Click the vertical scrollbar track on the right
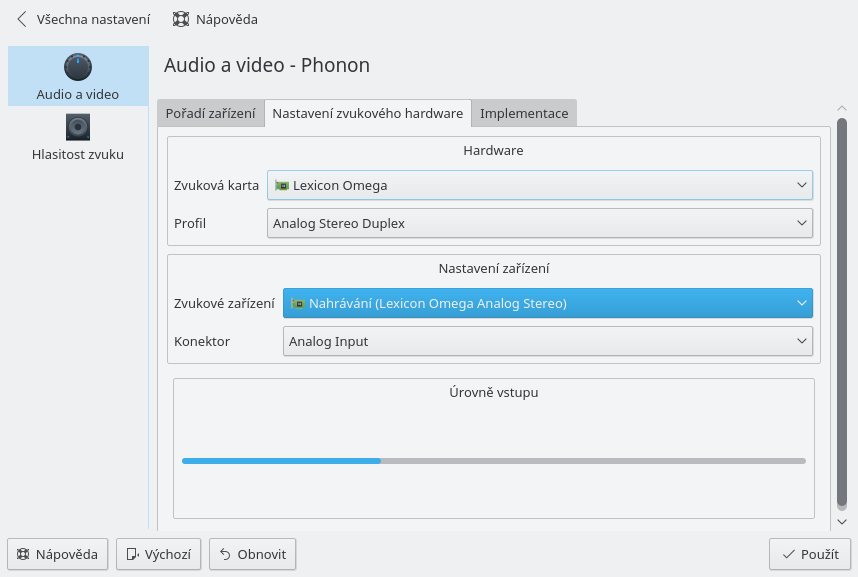The image size is (858, 577). coord(842,310)
